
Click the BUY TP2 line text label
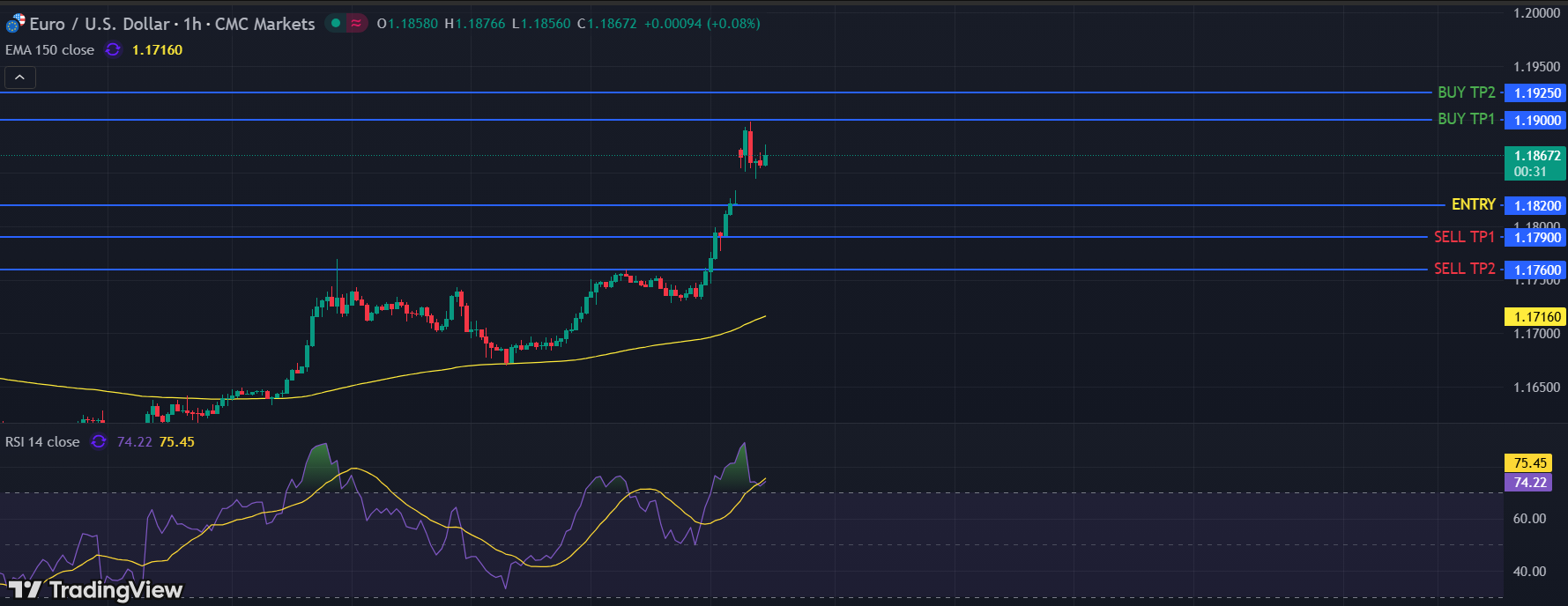(x=1466, y=92)
